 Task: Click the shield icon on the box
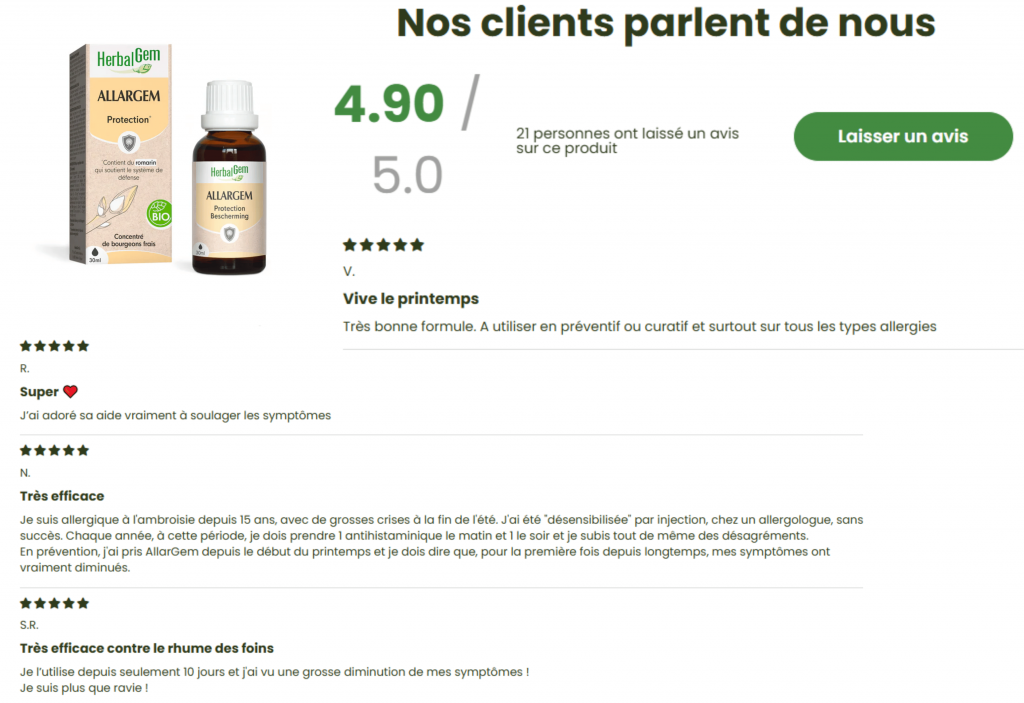coord(129,142)
